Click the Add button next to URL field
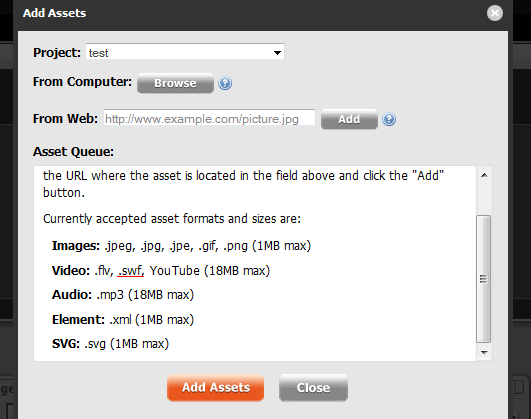Image resolution: width=531 pixels, height=419 pixels. (349, 119)
